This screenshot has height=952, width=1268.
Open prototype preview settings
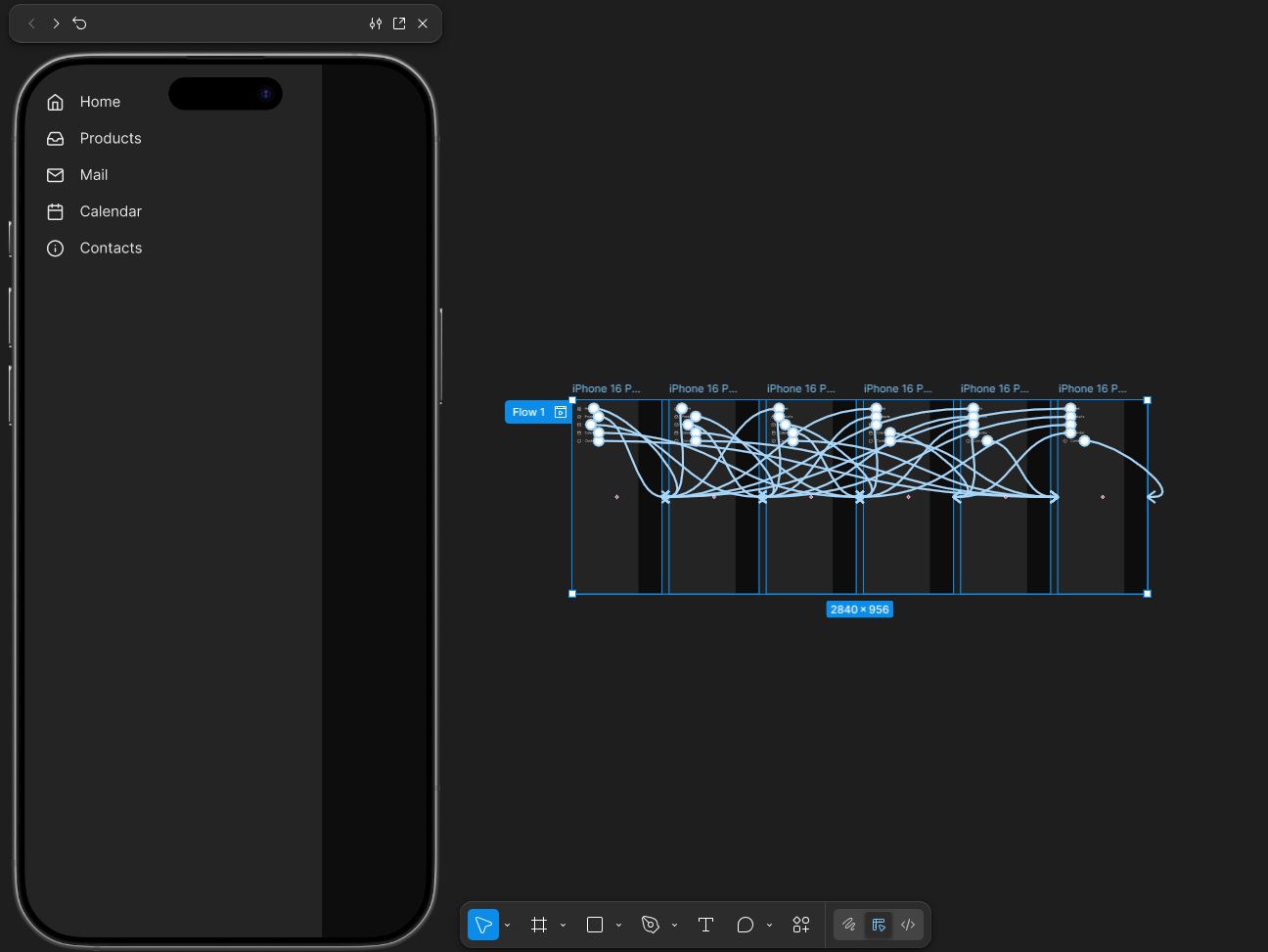376,23
